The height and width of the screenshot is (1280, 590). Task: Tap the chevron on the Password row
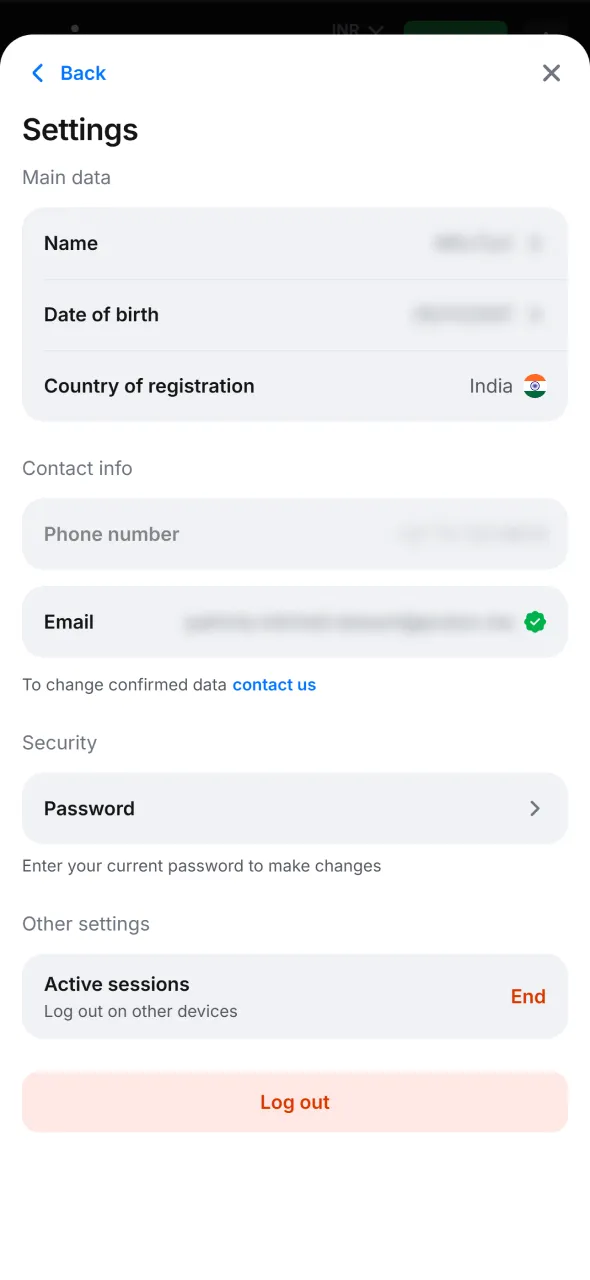click(535, 808)
